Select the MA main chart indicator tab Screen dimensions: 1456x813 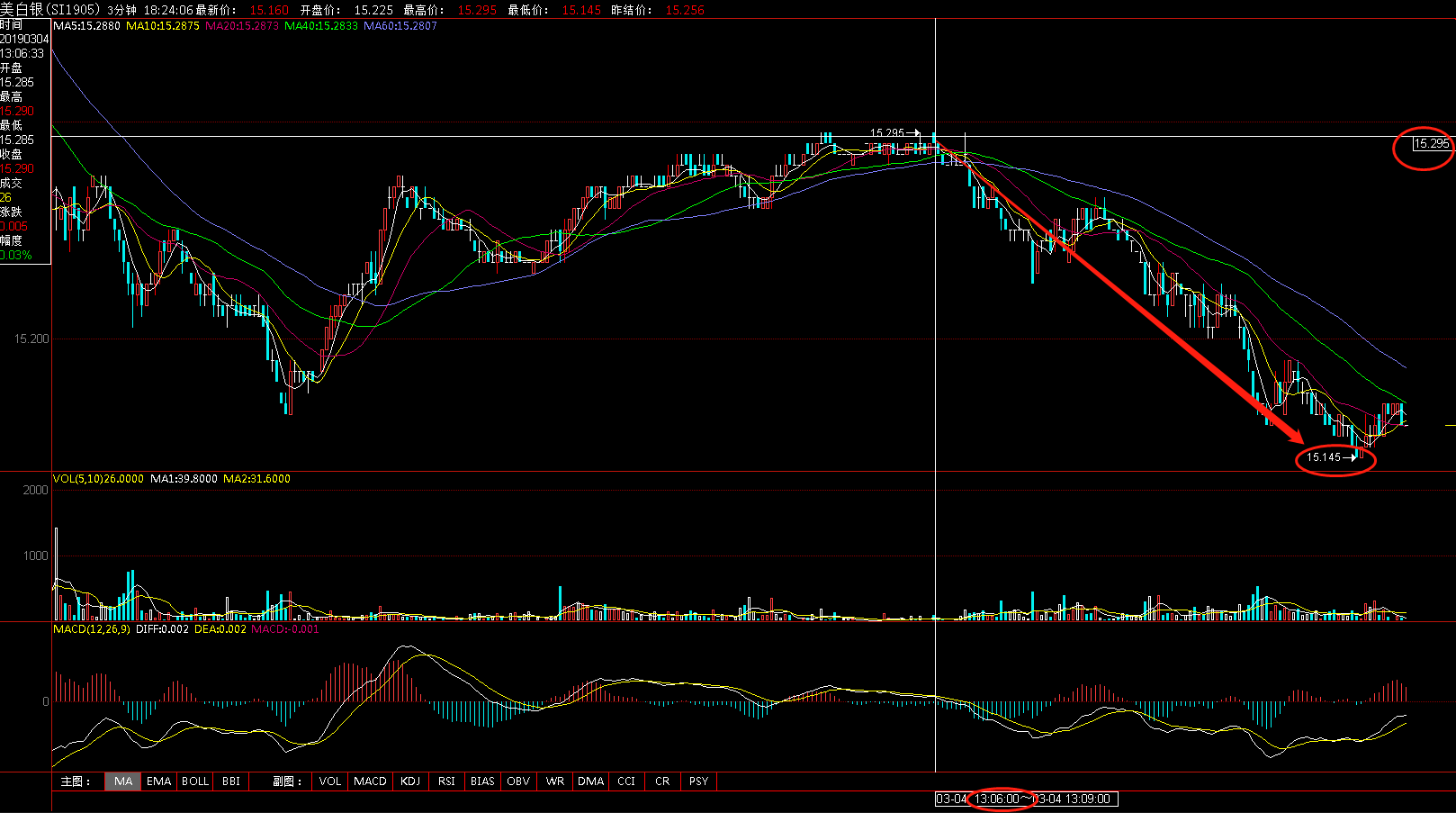123,781
